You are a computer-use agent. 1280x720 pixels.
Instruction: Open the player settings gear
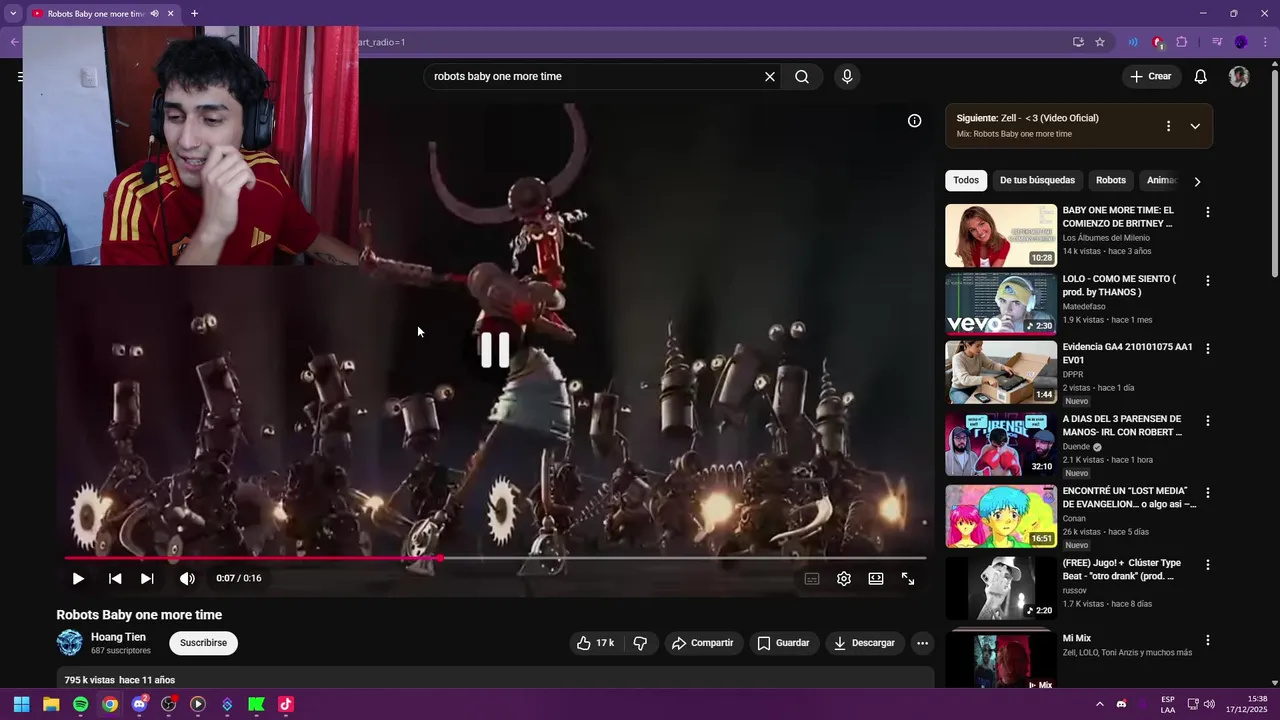click(x=844, y=578)
